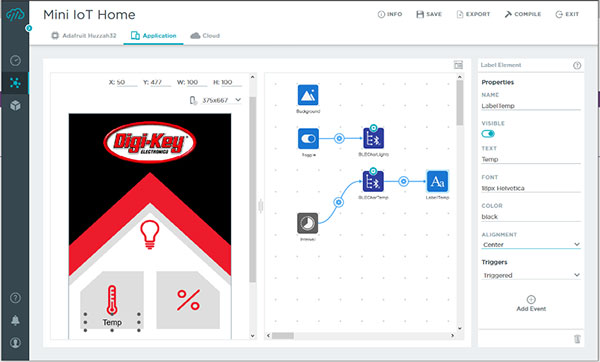
Task: Click the NAME field LabelTemp
Action: point(531,106)
